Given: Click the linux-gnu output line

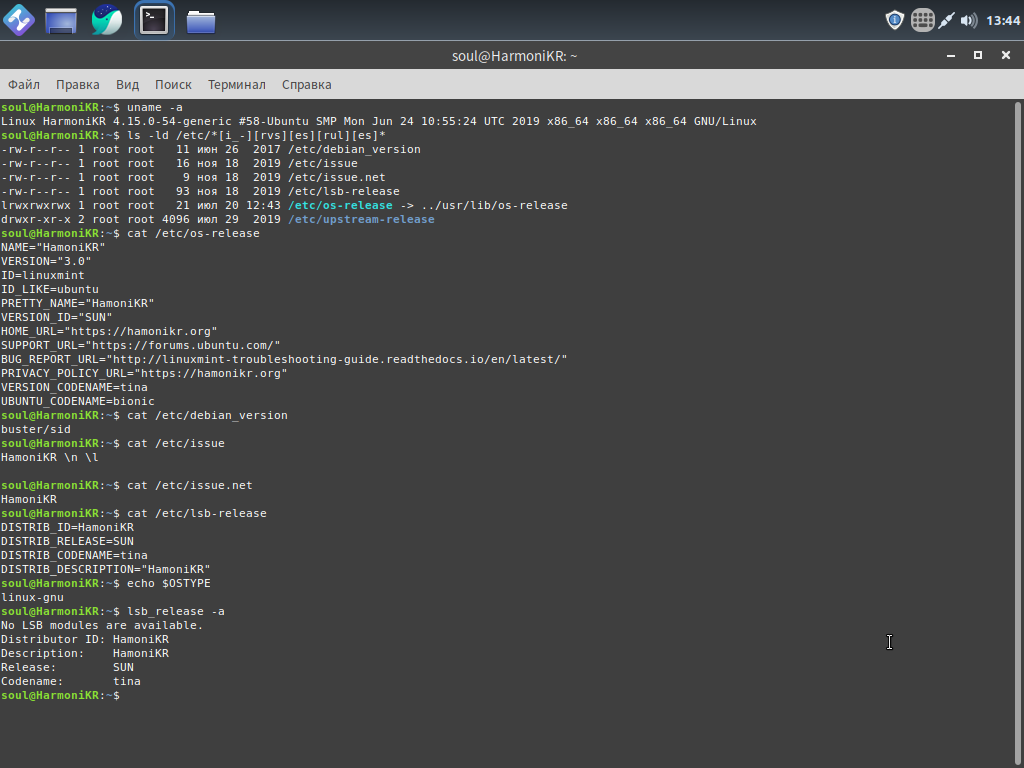Looking at the screenshot, I should pyautogui.click(x=32, y=598).
